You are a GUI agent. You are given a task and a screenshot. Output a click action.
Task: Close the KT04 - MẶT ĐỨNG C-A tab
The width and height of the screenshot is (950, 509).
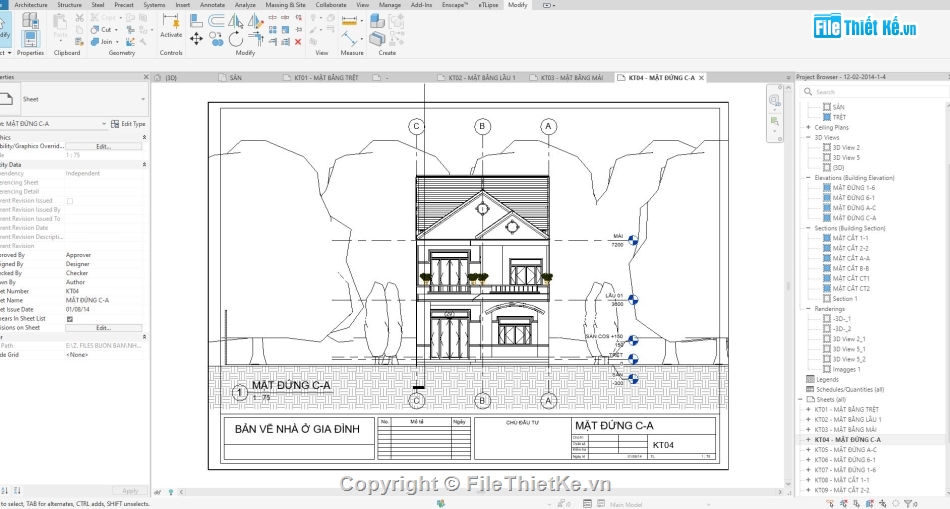pos(701,78)
